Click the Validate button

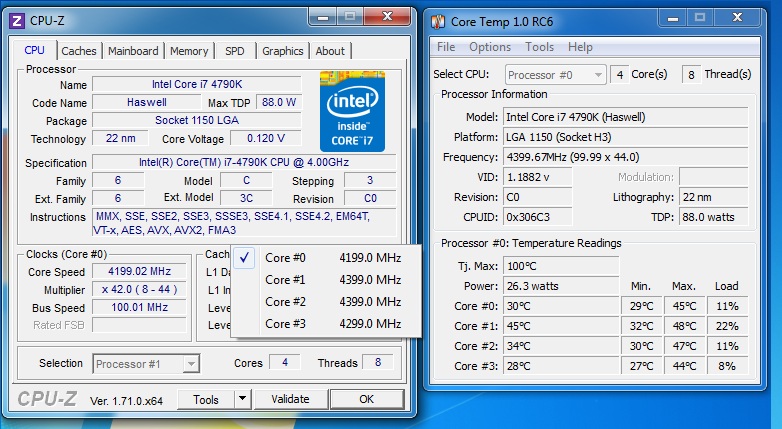pos(290,399)
